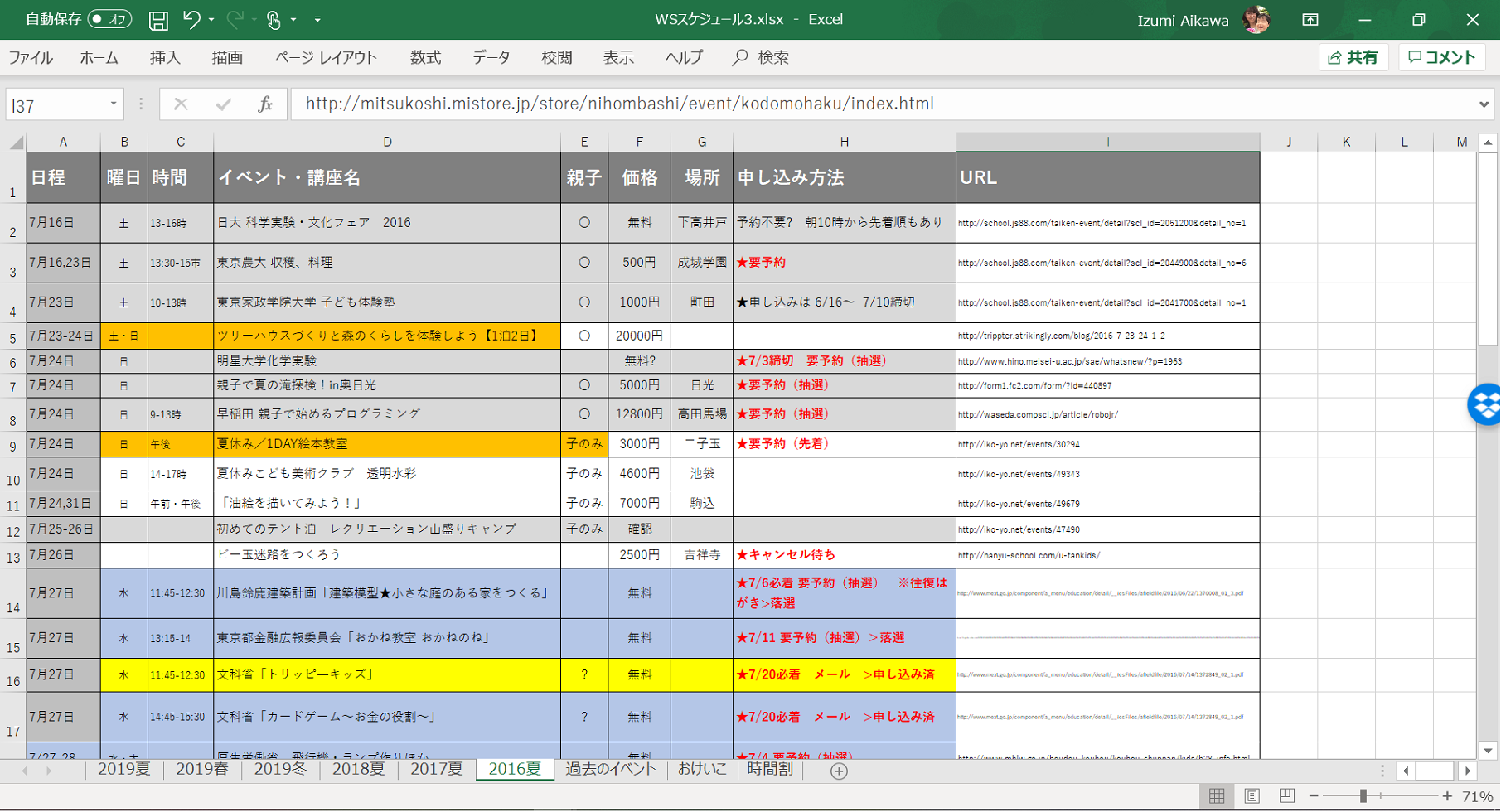Click the zoom out minus button
Screen dimensions: 1501x812
[1314, 796]
